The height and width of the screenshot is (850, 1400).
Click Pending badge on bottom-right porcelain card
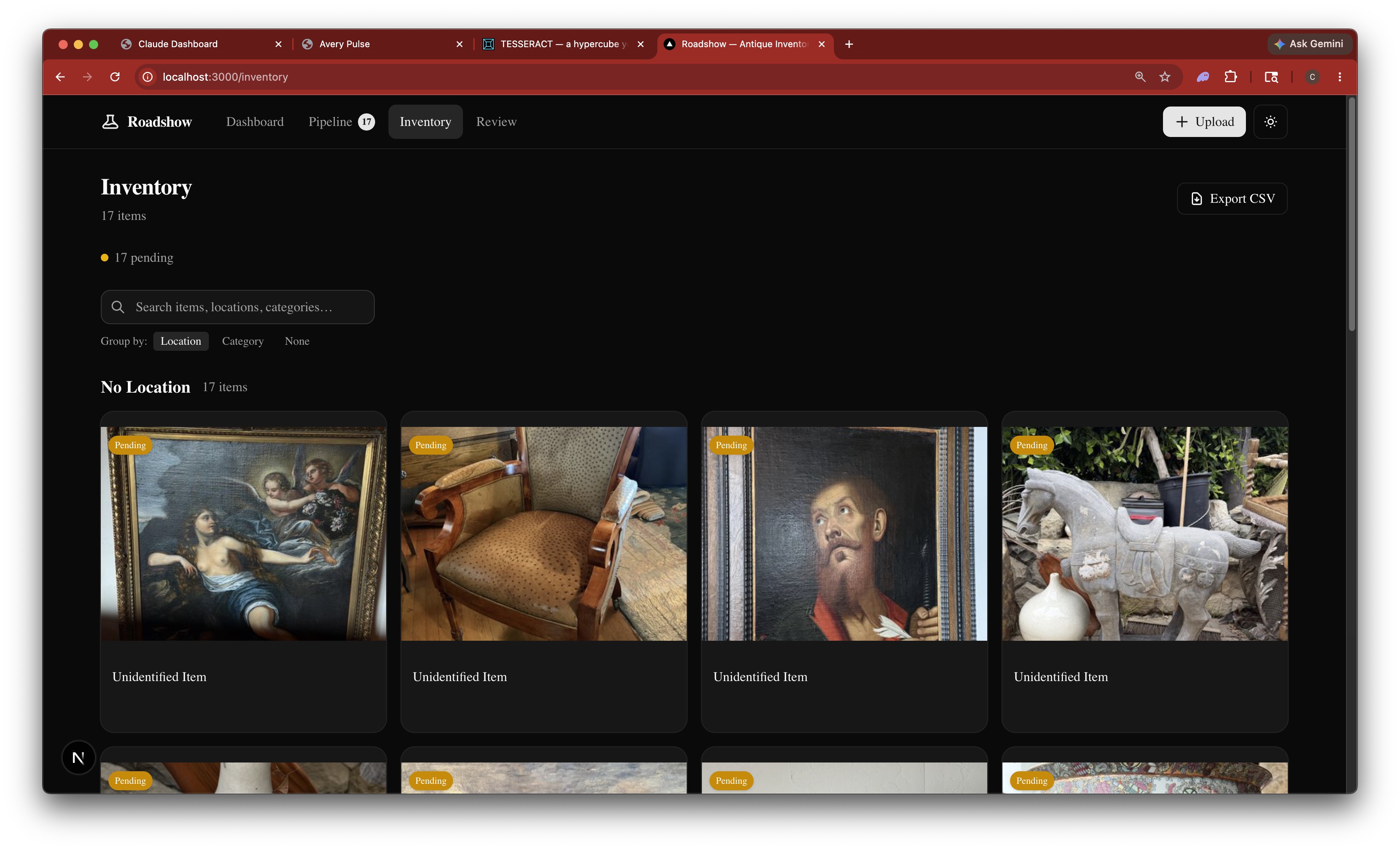coord(1032,780)
